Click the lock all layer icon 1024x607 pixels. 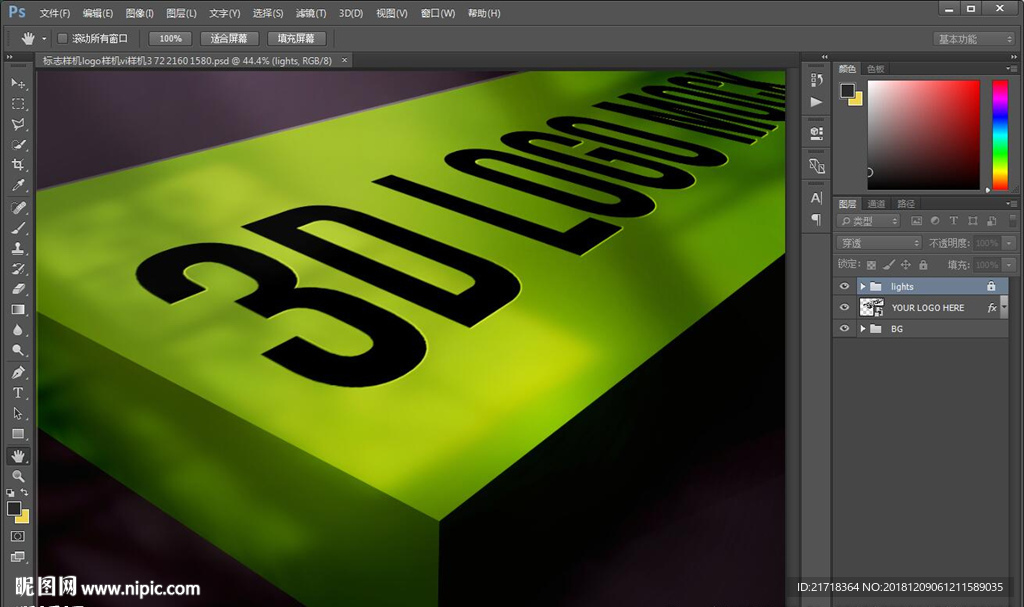923,265
